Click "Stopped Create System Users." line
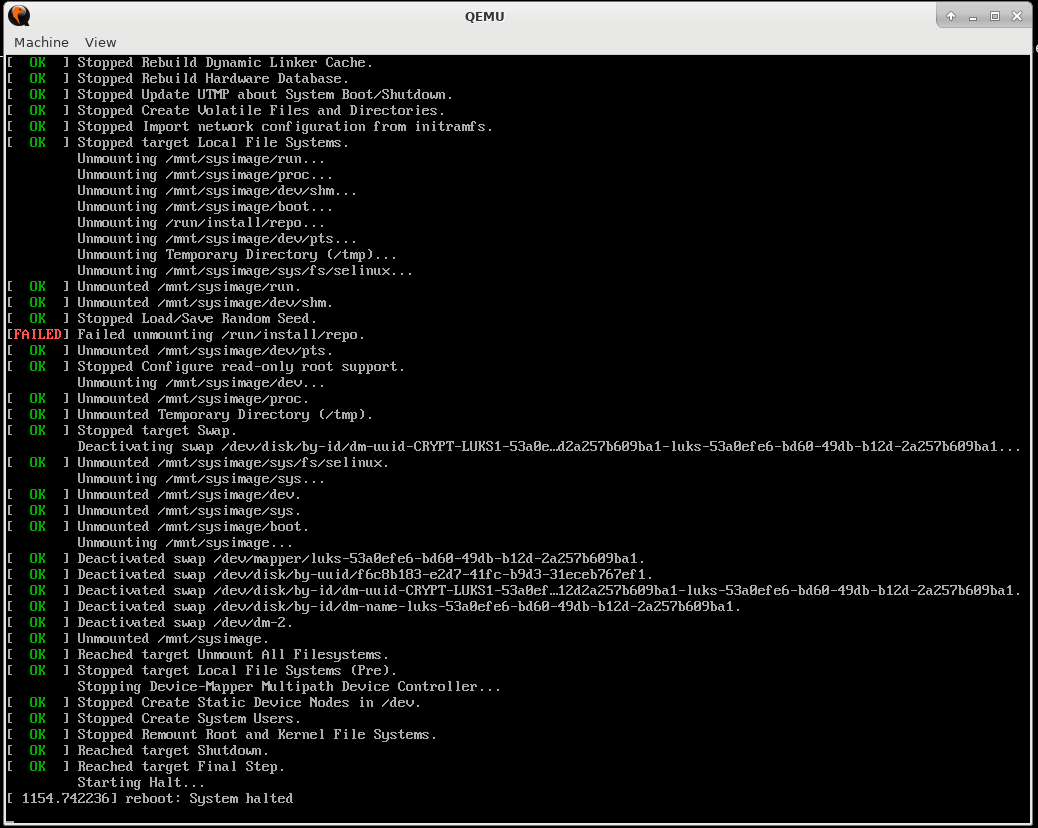 189,718
